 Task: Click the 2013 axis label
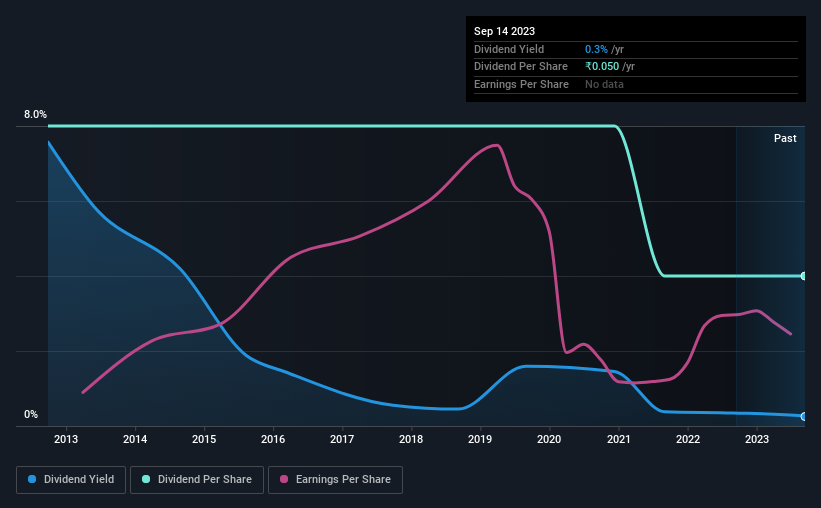click(x=66, y=439)
